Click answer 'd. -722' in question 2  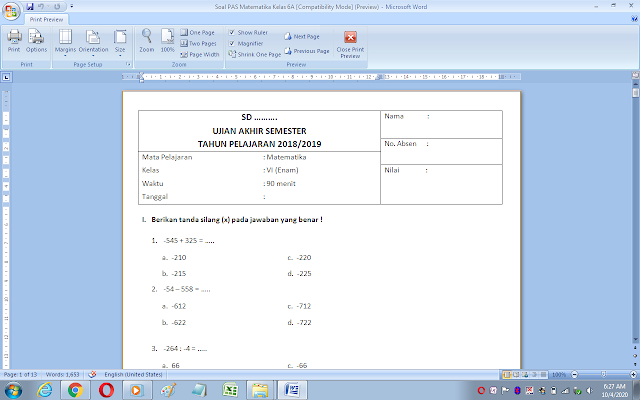click(299, 322)
